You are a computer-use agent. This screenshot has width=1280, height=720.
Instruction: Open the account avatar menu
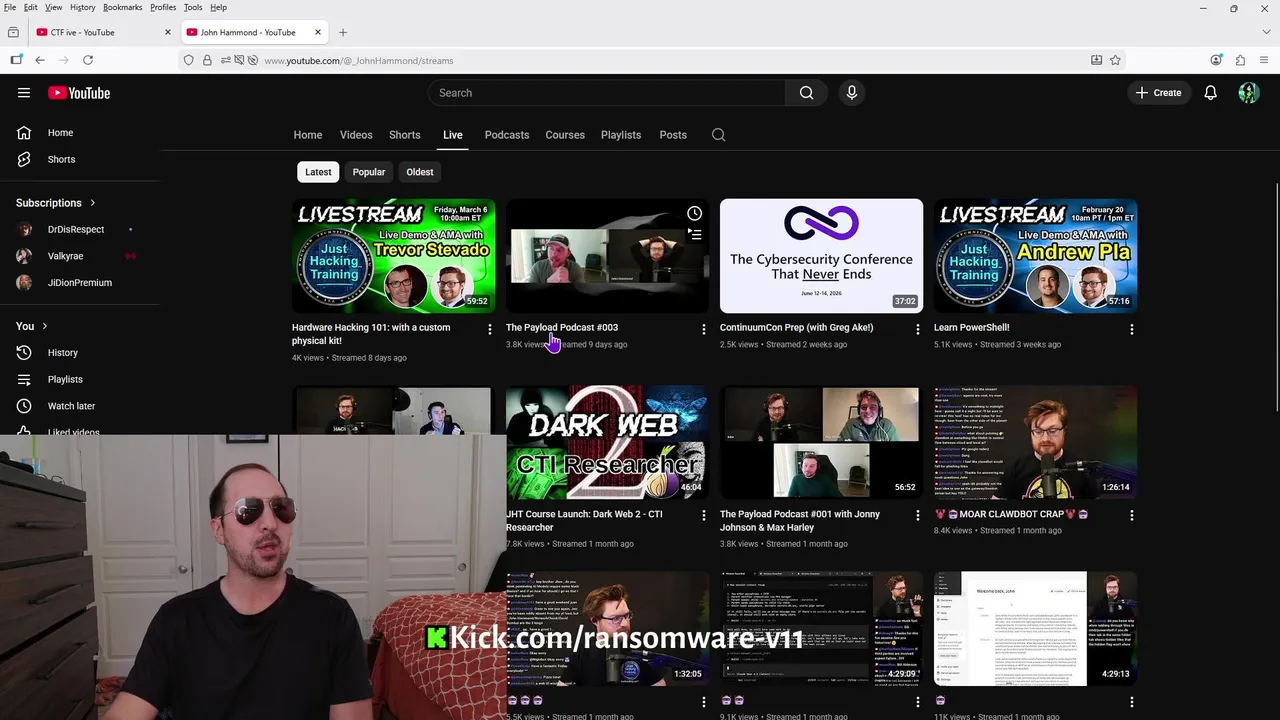tap(1248, 93)
